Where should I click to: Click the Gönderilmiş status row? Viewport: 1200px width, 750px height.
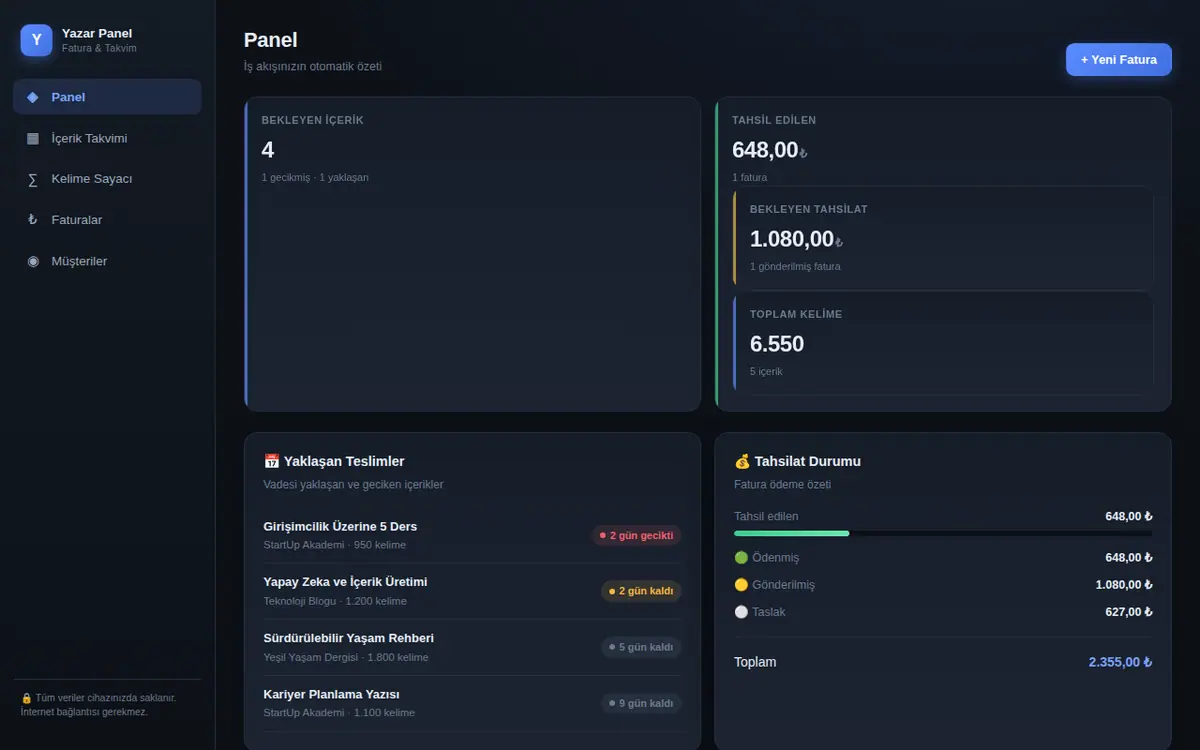click(x=943, y=585)
